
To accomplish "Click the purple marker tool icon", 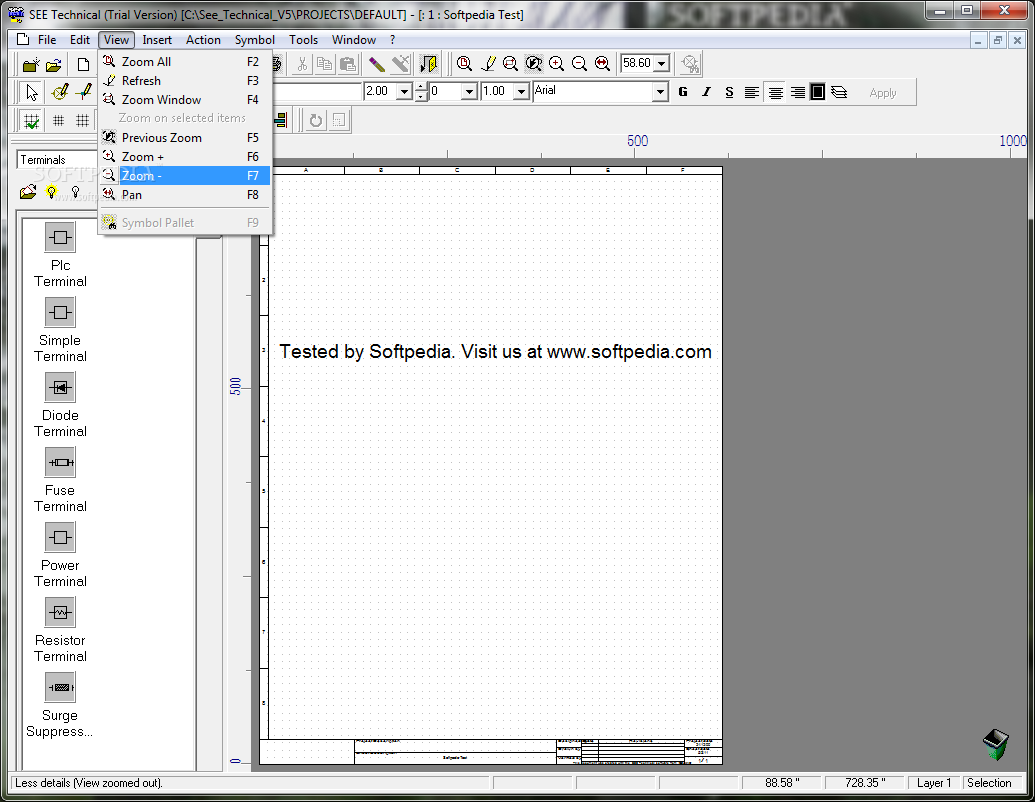I will (x=376, y=64).
